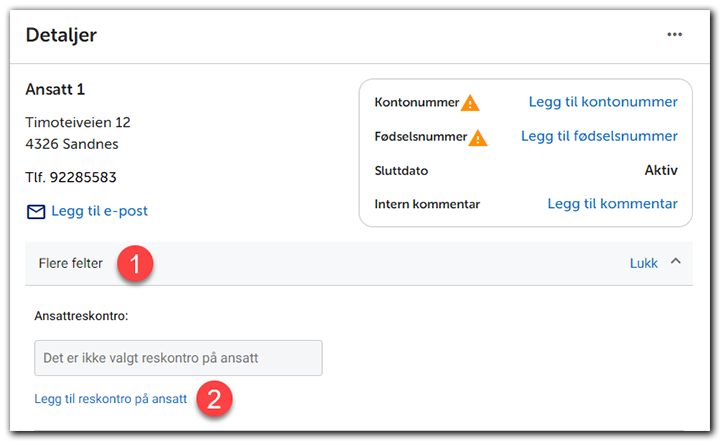Click Legg til fødselsnummer link

[599, 136]
